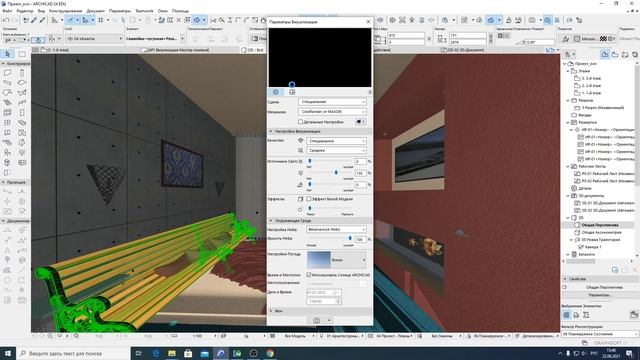The height and width of the screenshot is (360, 640).
Task: Select the Arrow selection tool in toolbox
Action: pos(8,54)
